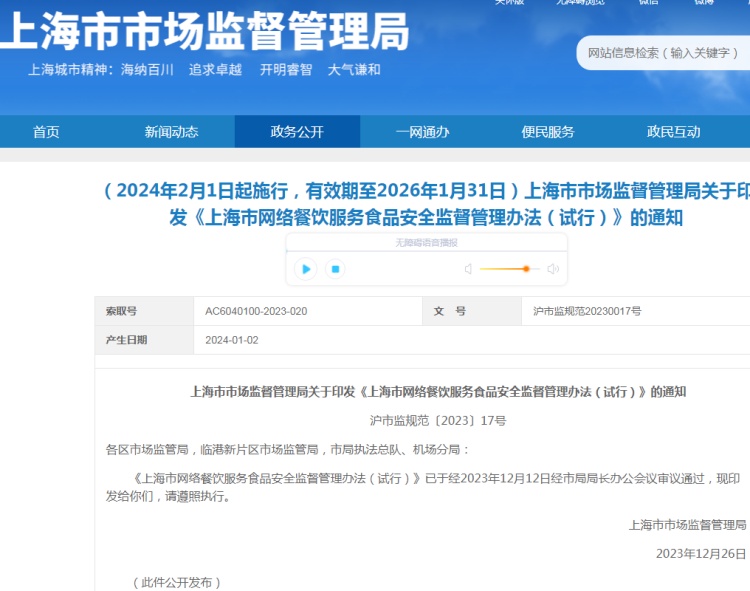The image size is (750, 591).
Task: Stop the voice broadcast playback
Action: [x=336, y=269]
